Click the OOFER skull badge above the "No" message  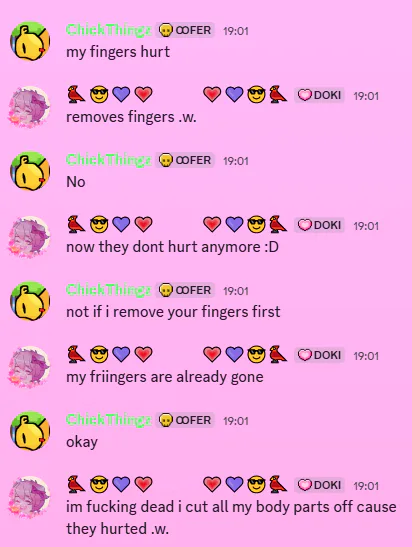pos(185,160)
